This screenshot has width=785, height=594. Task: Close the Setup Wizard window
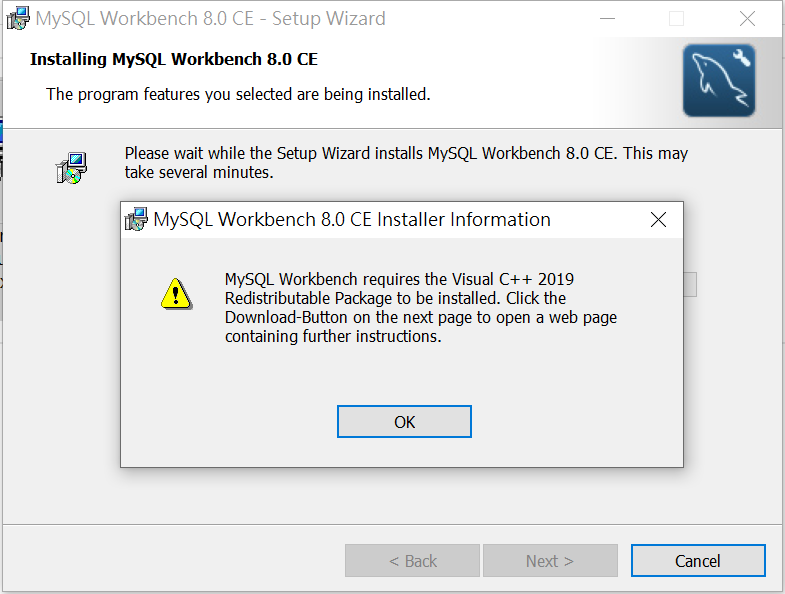[x=747, y=19]
